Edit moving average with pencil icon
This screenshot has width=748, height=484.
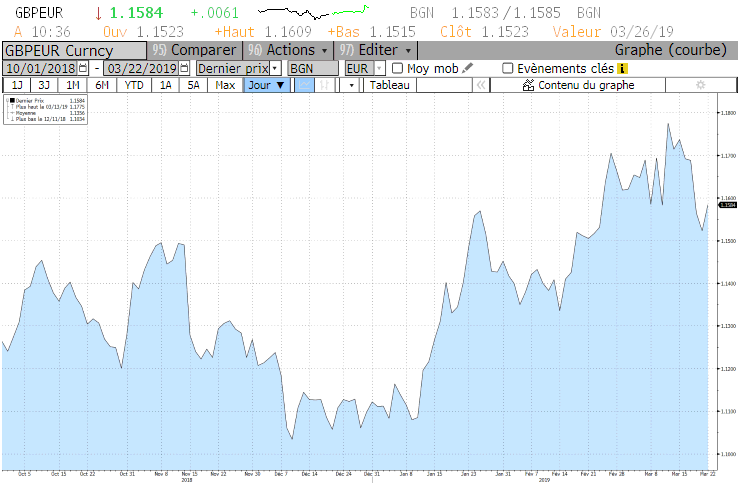pos(468,68)
